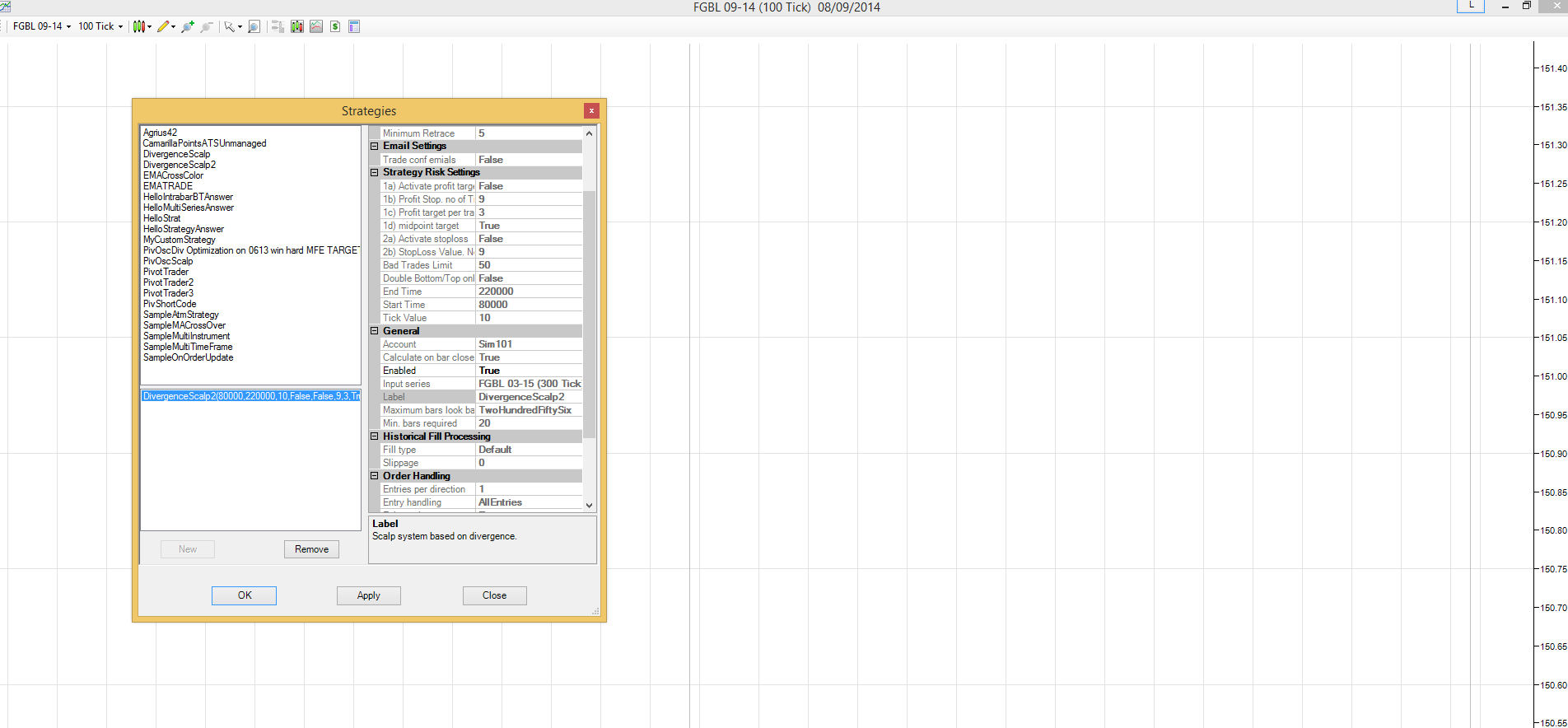
Task: Click the Minimum Retrace value field
Action: tap(529, 133)
